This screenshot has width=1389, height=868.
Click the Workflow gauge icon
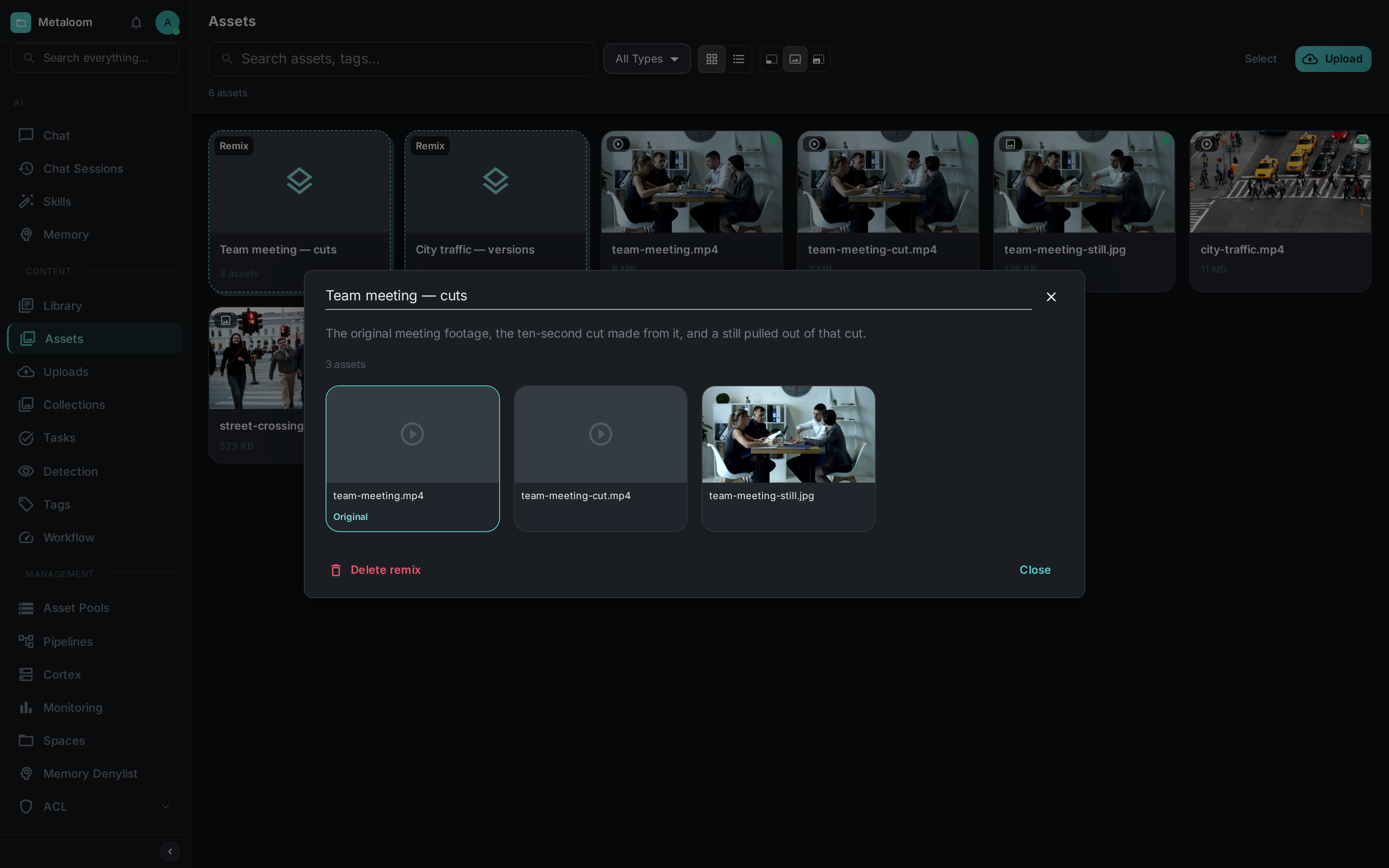pyautogui.click(x=26, y=537)
